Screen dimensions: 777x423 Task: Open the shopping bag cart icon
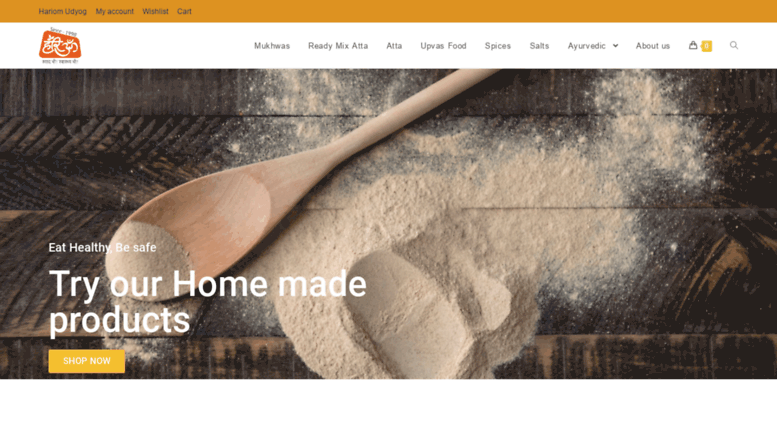click(693, 45)
